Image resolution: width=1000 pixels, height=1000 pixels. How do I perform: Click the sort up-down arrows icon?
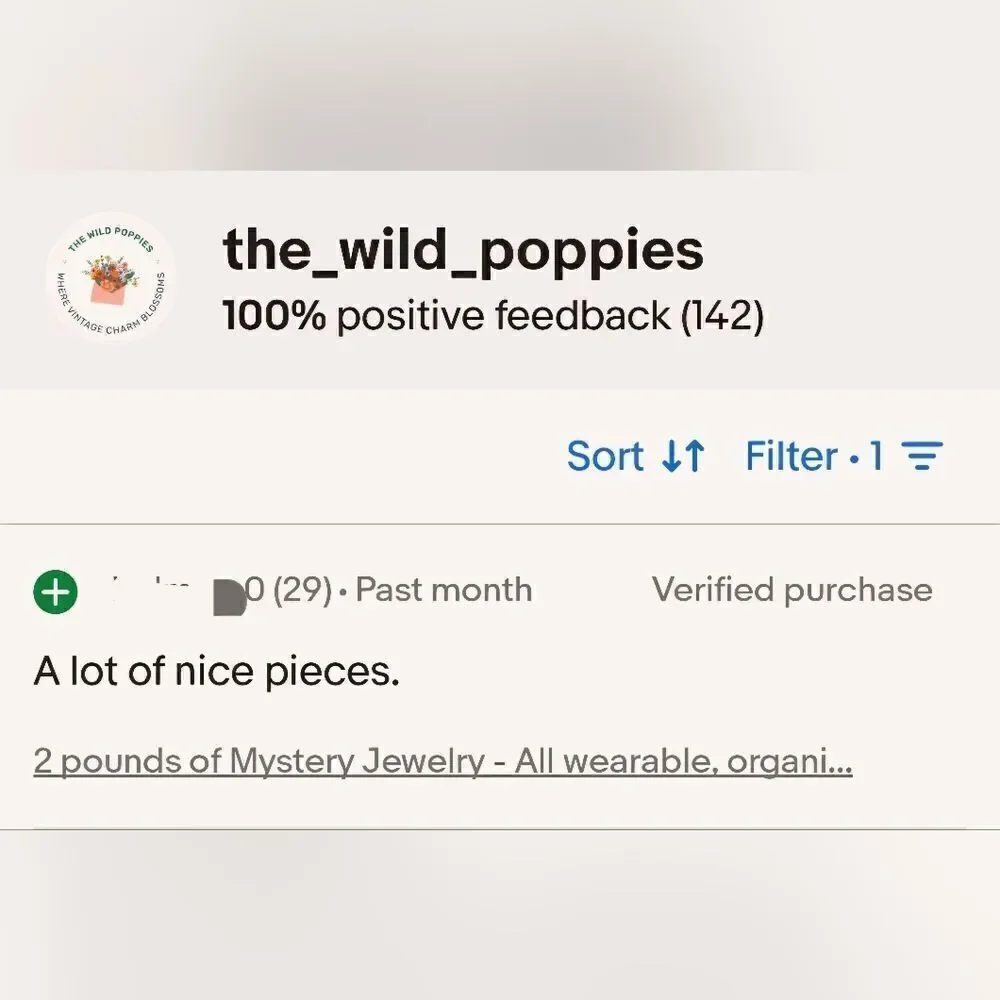[684, 457]
